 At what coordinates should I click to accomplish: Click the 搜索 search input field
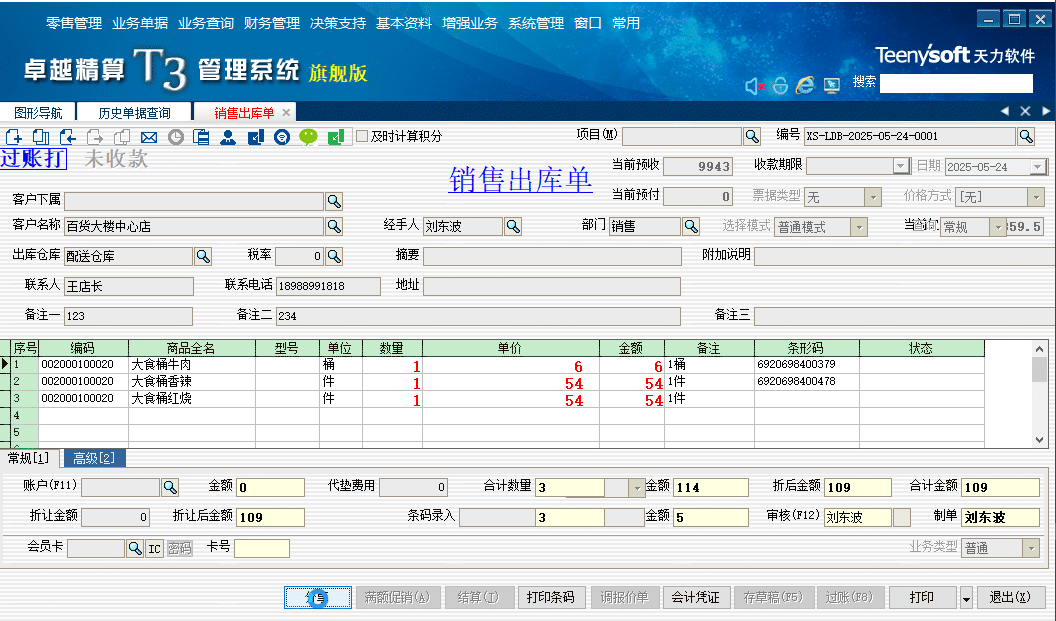click(x=955, y=82)
